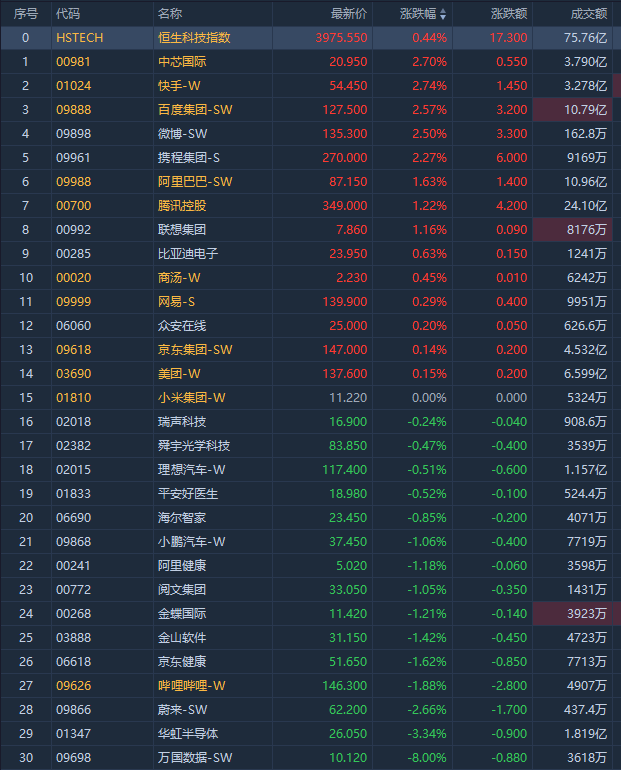
Task: Select stock code 01024
Action: [74, 86]
